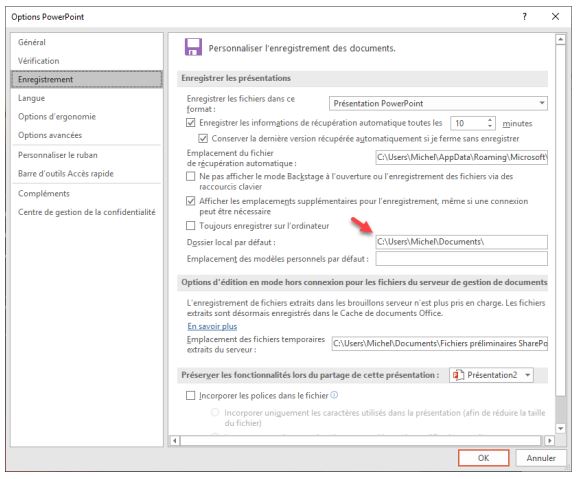Click Personnaliser l'enregistrement des documents heading

click(302, 48)
